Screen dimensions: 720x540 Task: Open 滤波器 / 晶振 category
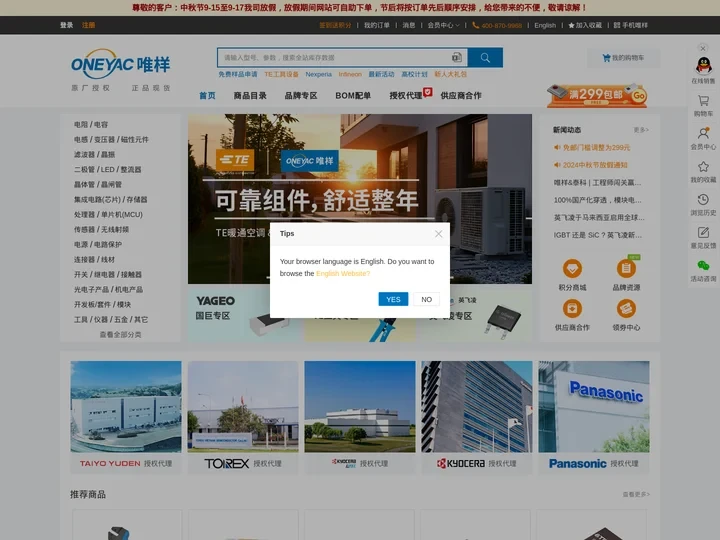pos(95,154)
